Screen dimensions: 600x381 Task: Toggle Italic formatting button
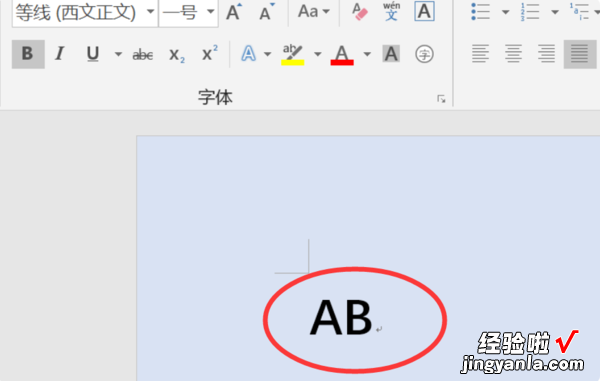point(60,54)
